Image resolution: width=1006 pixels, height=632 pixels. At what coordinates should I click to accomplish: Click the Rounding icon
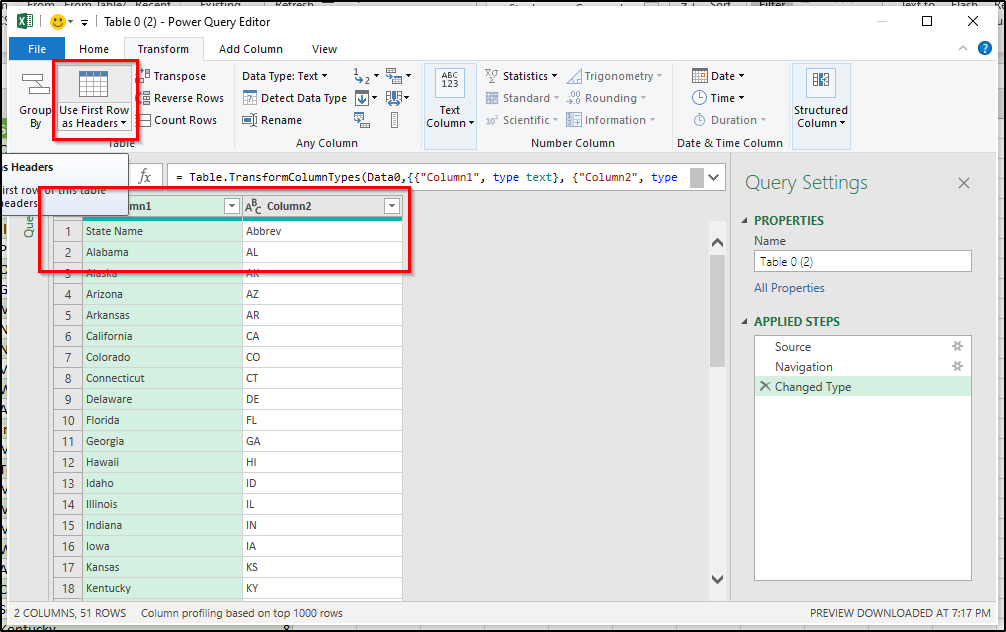point(574,98)
